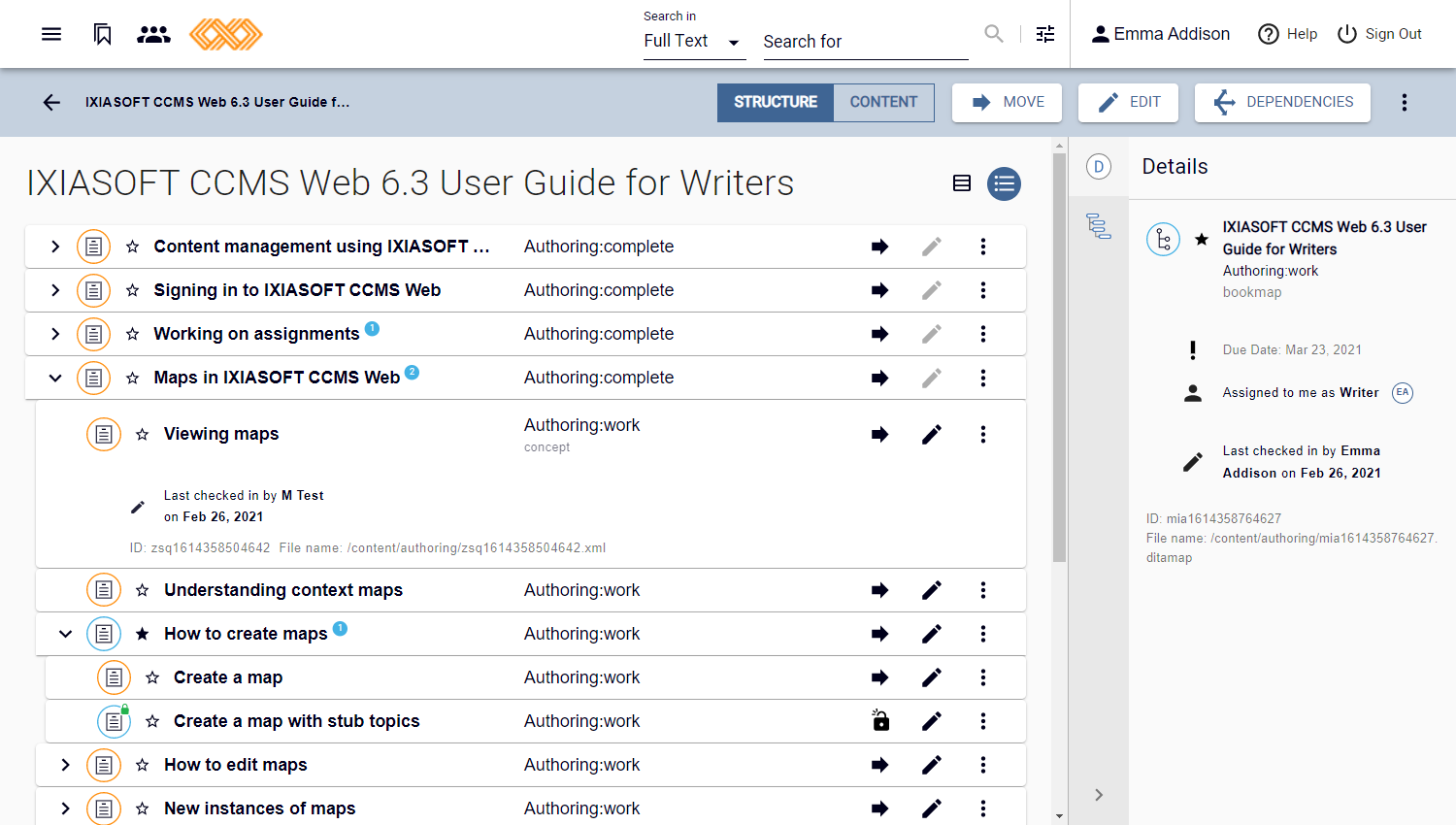Screen dimensions: 1456x825
Task: Edit the Viewing maps topic pencil
Action: 932,434
